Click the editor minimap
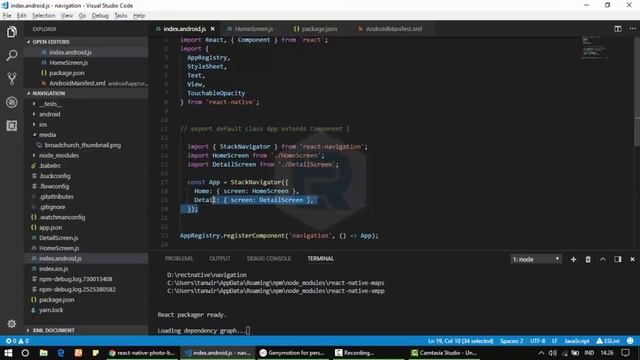The image size is (640, 360). point(594,48)
